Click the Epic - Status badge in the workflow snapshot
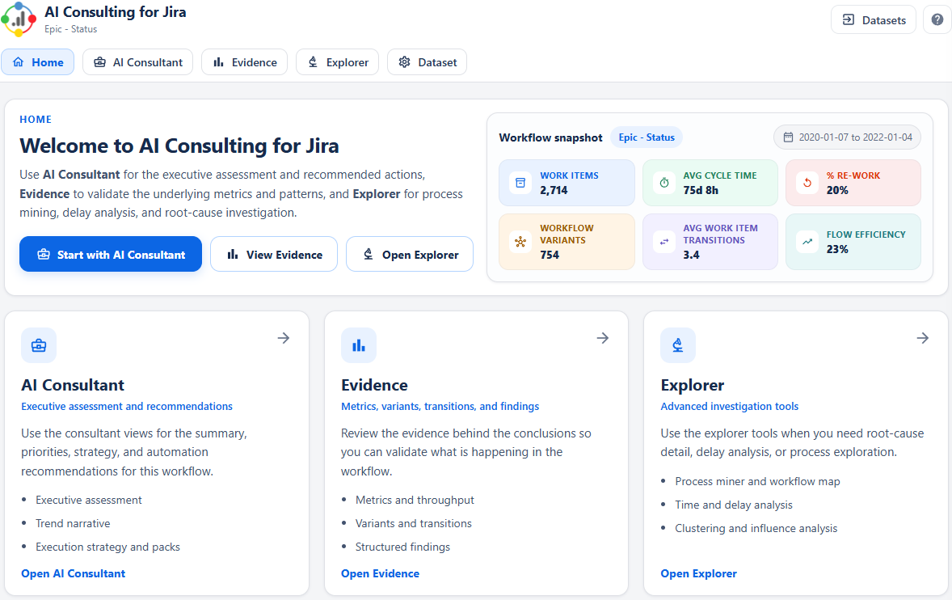This screenshot has height=600, width=952. tap(647, 137)
